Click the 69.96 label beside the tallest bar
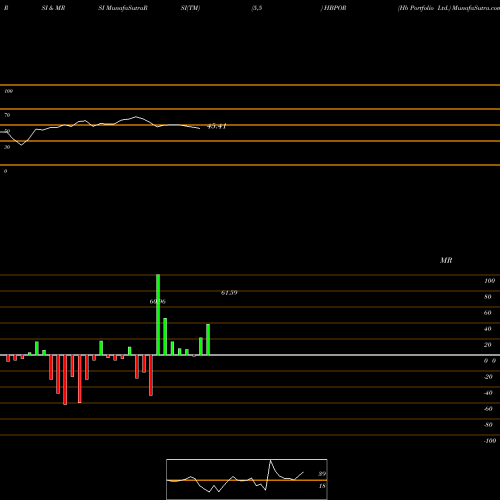Image resolution: width=500 pixels, height=500 pixels. click(x=158, y=302)
